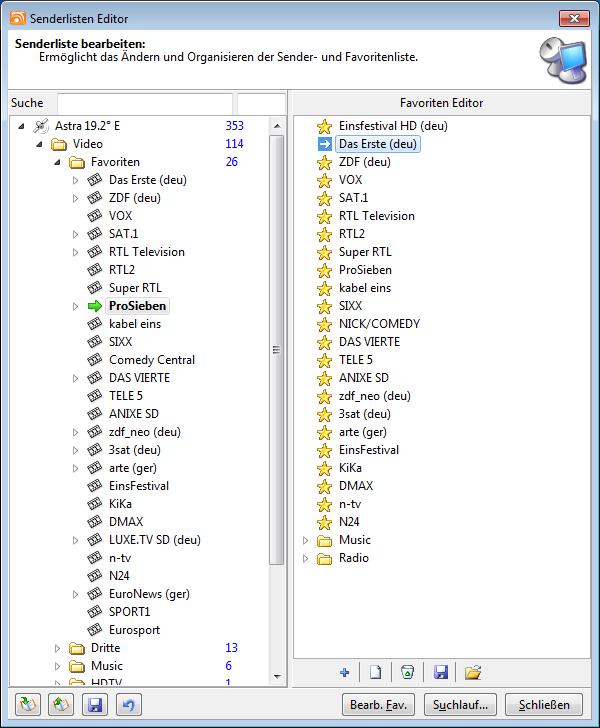Screen dimensions: 600x728
Task: Click the Favoriten Editor header
Action: point(442,103)
